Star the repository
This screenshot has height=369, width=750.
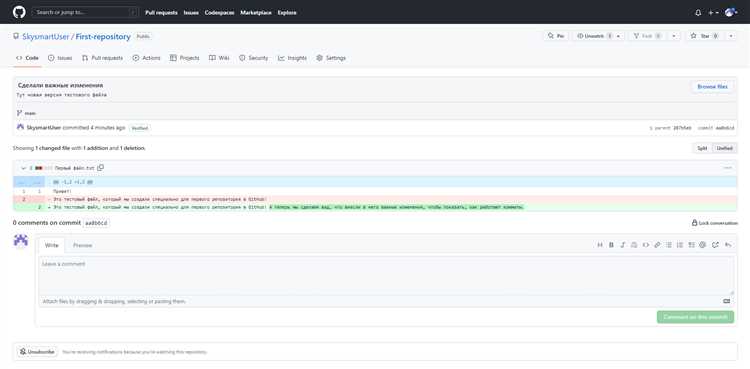point(706,36)
